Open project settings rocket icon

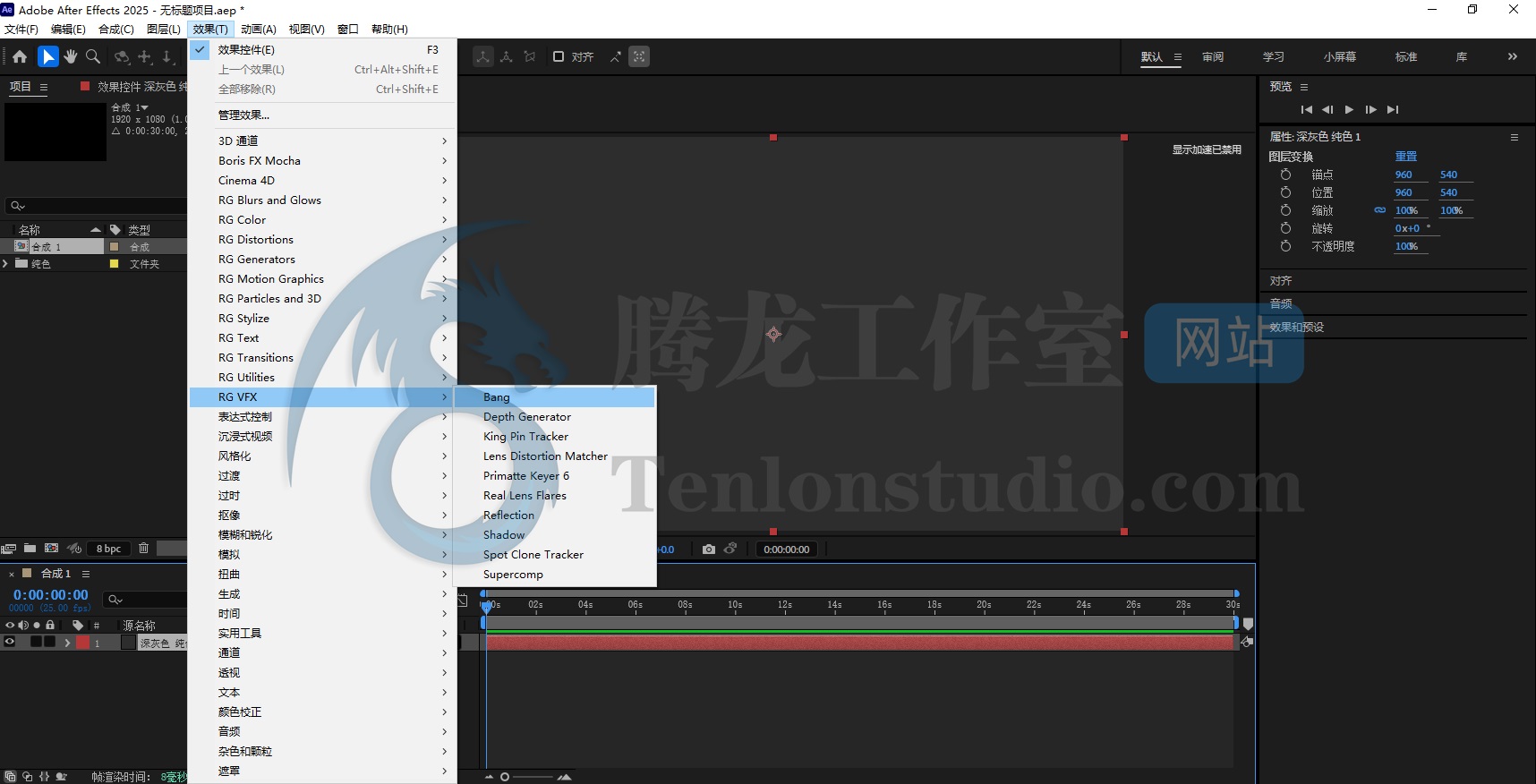click(74, 548)
